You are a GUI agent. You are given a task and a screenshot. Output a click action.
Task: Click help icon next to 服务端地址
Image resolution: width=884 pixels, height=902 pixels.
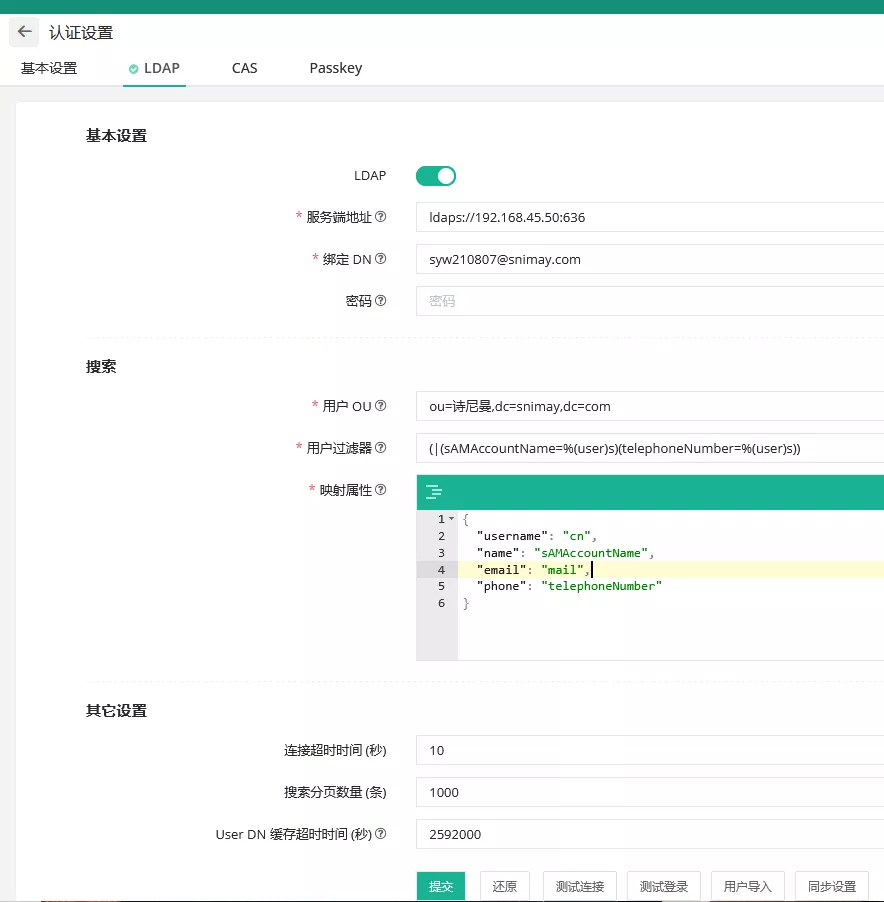click(381, 217)
